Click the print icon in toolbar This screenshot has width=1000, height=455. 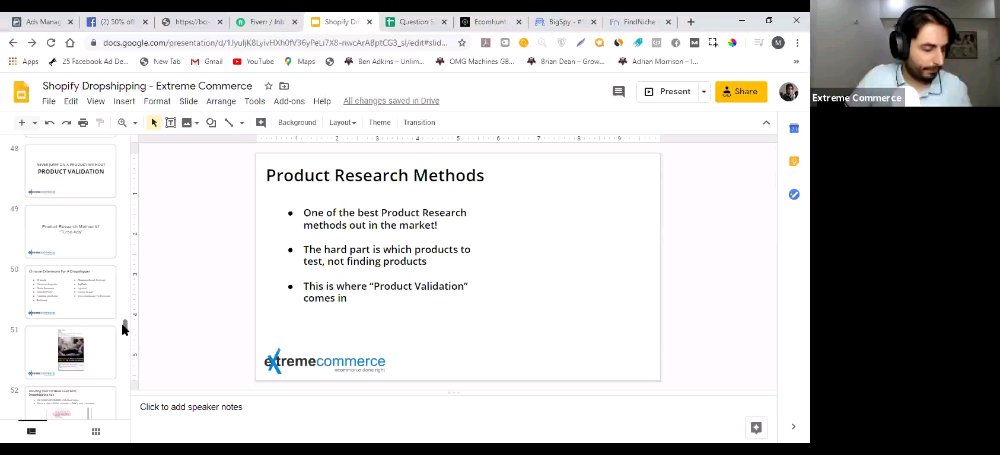(x=83, y=123)
